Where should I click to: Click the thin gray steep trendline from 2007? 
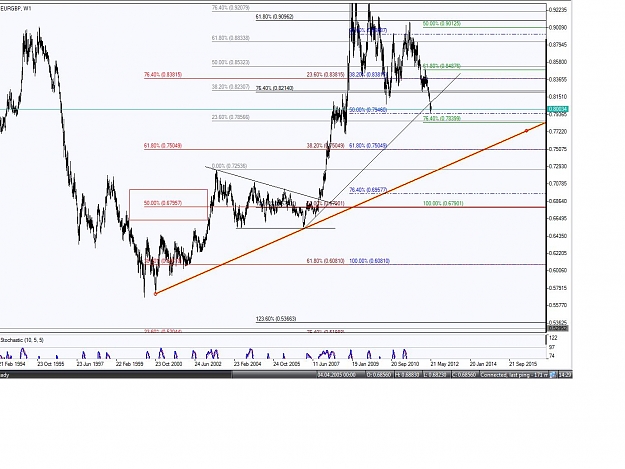(x=382, y=150)
